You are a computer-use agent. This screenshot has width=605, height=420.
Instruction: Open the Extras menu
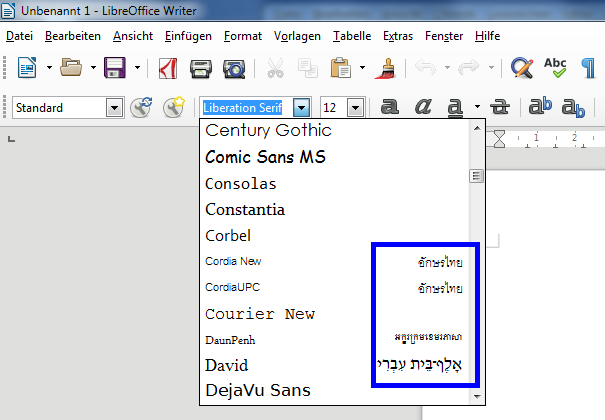(398, 36)
